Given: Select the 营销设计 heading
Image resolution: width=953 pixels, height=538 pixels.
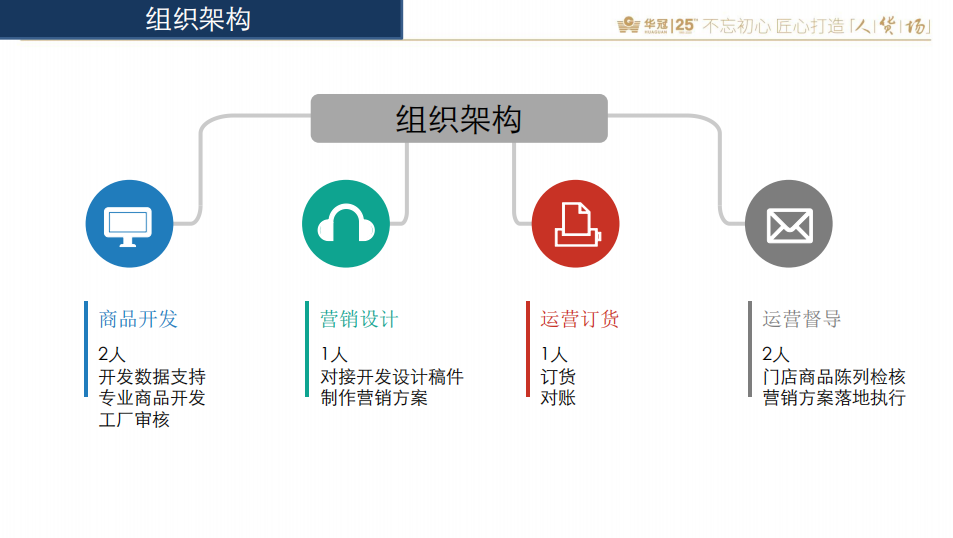Looking at the screenshot, I should click(x=359, y=319).
